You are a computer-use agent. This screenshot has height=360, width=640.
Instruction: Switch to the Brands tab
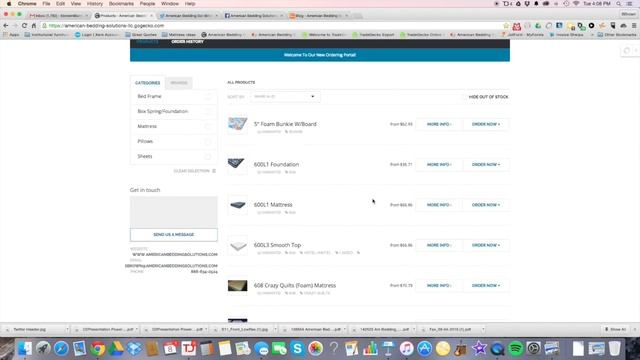click(179, 83)
